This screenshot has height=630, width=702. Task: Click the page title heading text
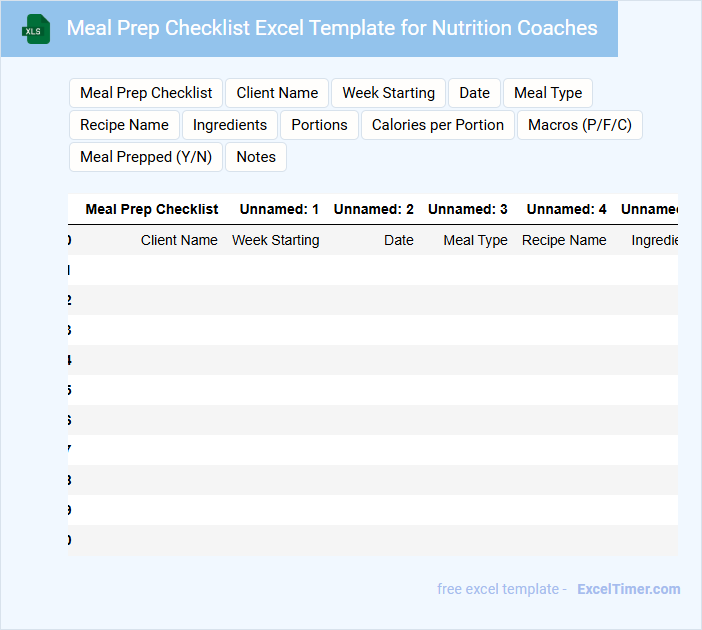click(332, 28)
